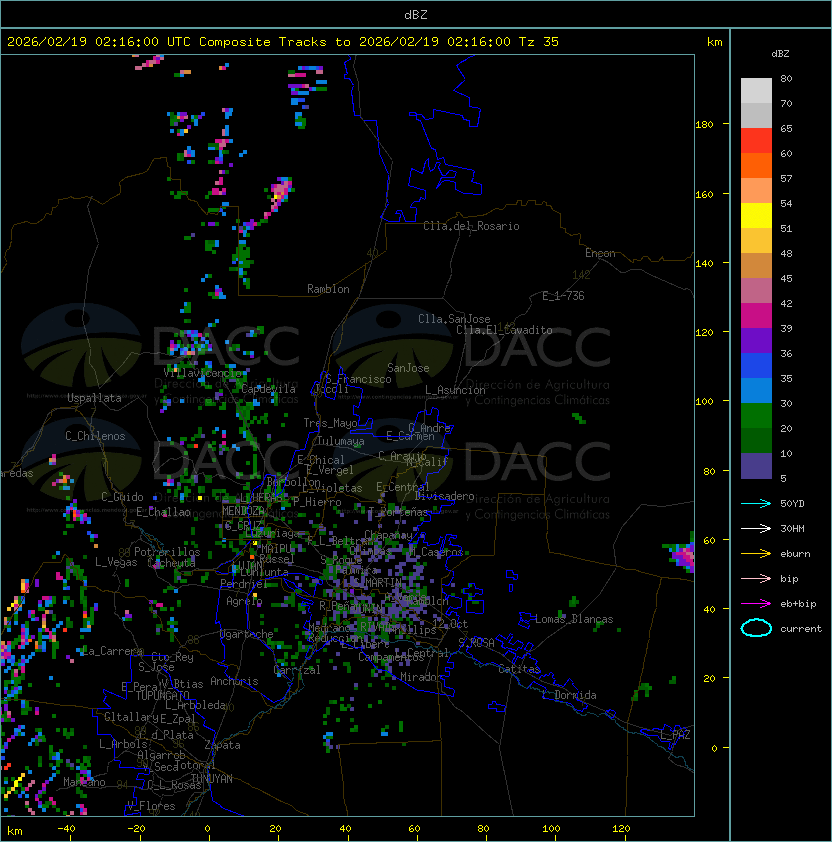Click the 'Catitas' map label

click(x=519, y=669)
